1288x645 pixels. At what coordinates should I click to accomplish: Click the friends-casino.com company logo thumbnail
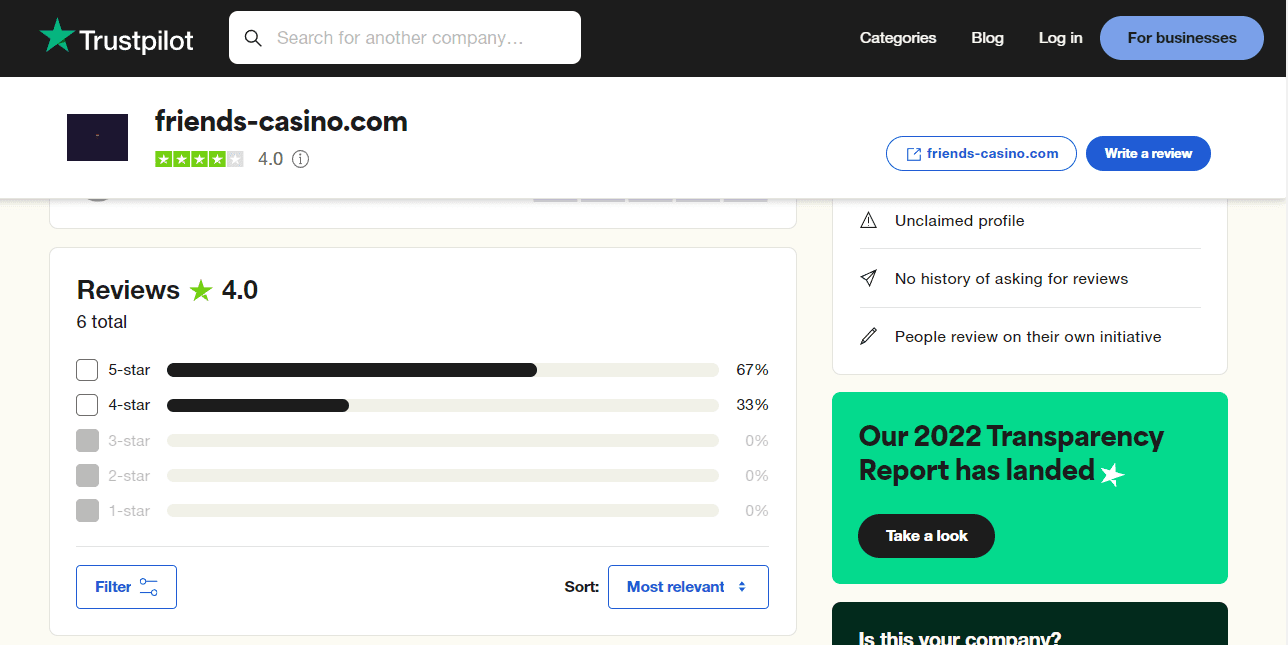(x=97, y=137)
